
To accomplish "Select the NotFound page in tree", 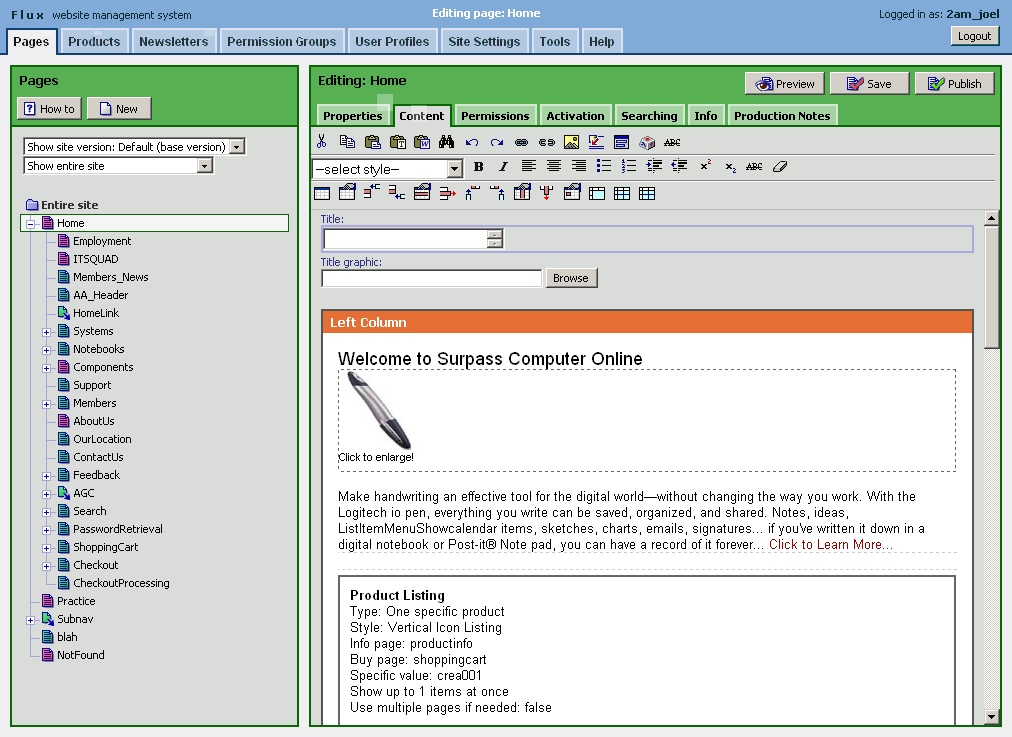I will point(81,655).
